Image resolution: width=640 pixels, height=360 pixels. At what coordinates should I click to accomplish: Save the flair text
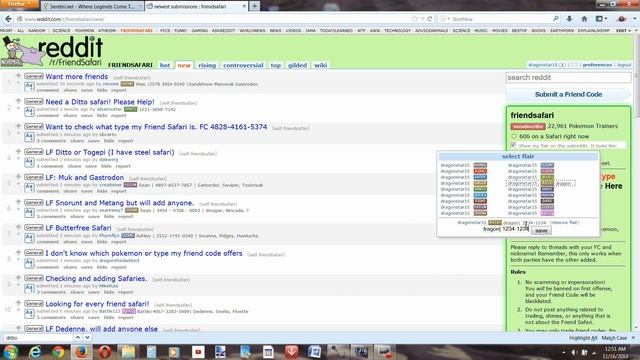pyautogui.click(x=541, y=231)
